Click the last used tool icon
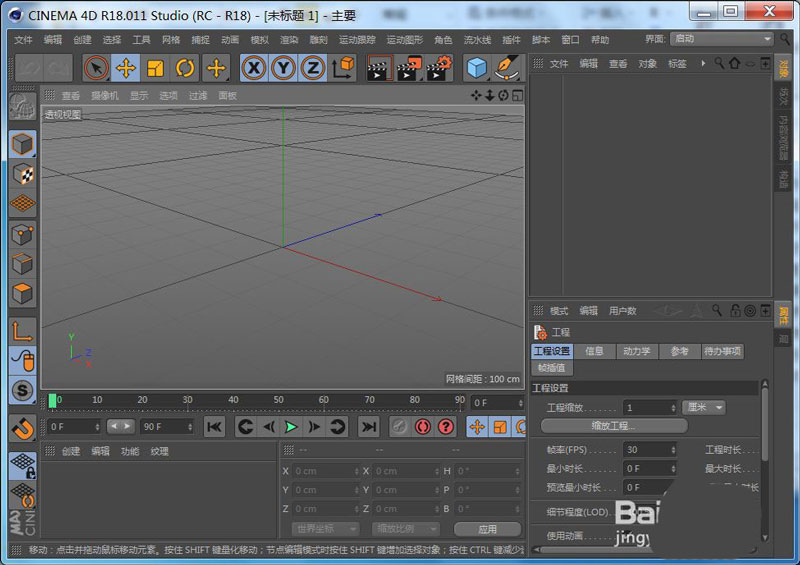 216,68
